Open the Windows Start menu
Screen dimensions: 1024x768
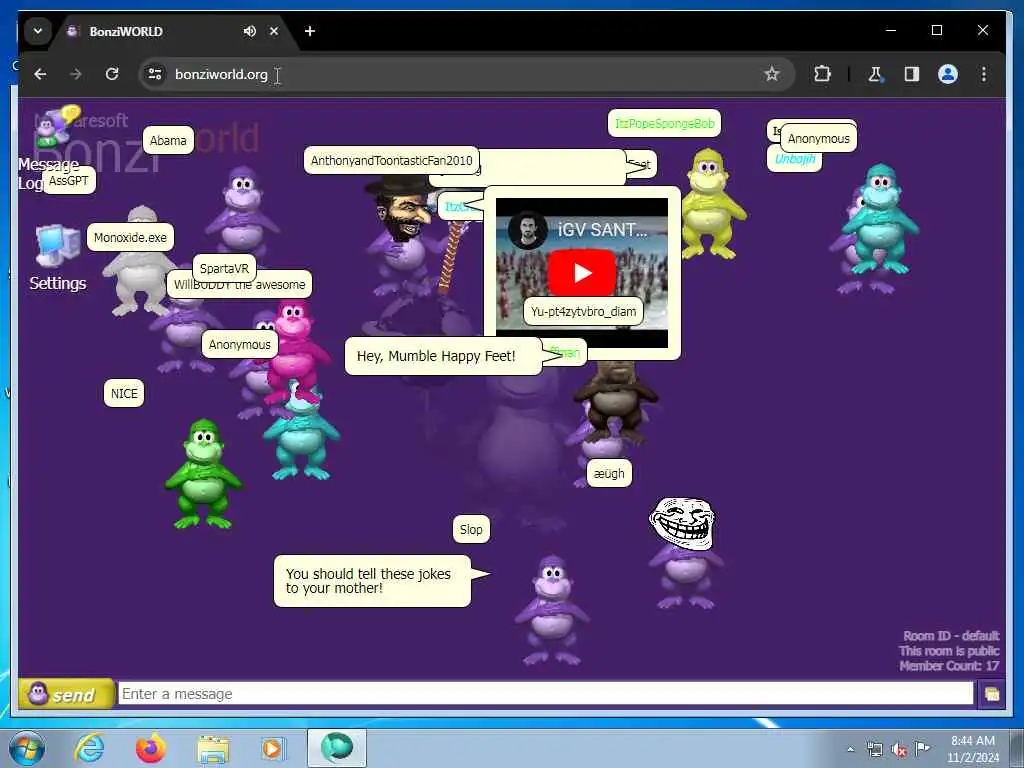click(x=27, y=748)
